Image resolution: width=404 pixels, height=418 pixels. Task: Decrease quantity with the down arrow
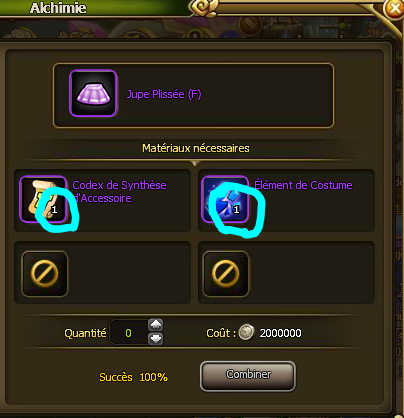coord(156,339)
